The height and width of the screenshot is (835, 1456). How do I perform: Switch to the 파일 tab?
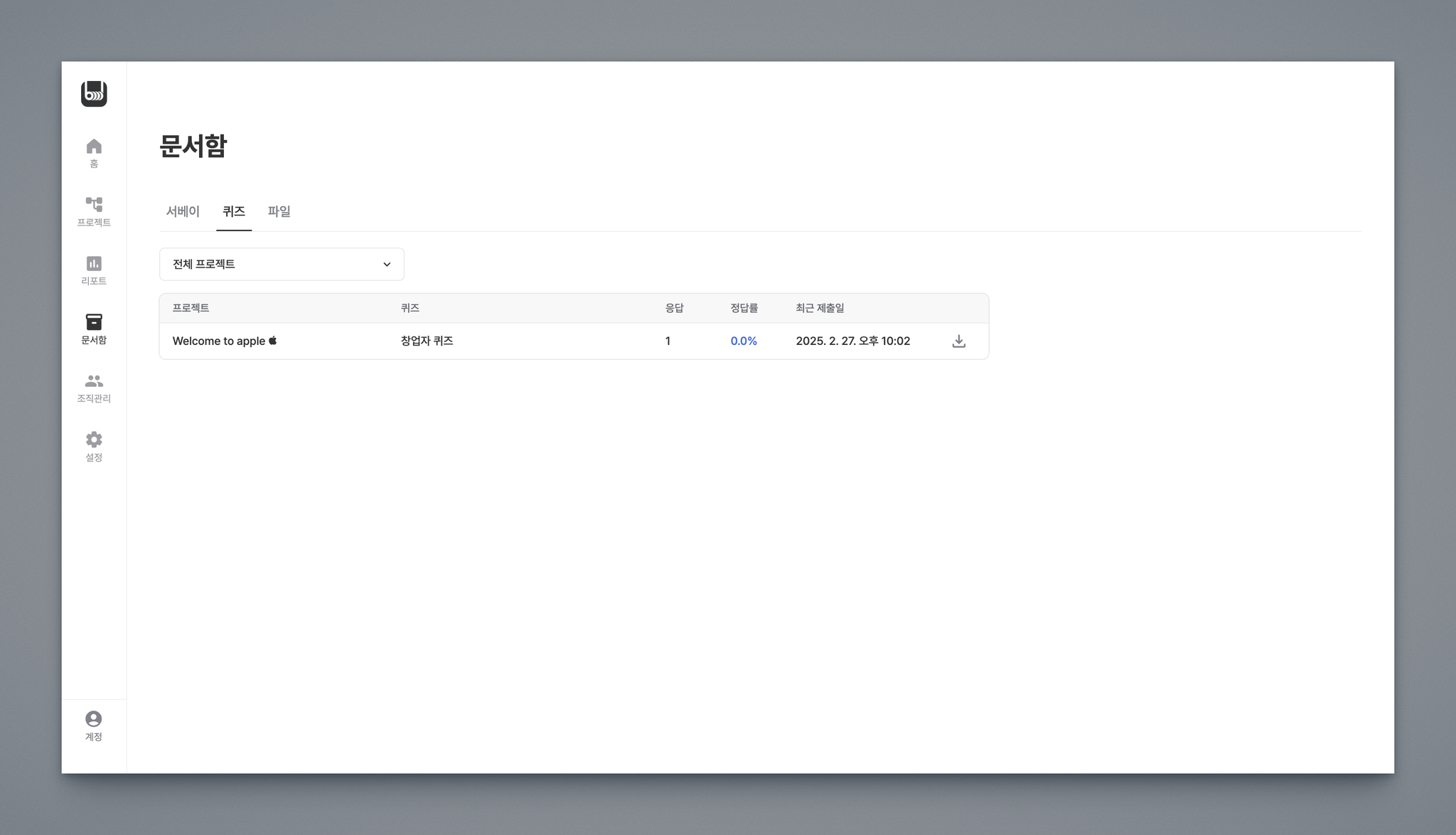click(x=279, y=211)
